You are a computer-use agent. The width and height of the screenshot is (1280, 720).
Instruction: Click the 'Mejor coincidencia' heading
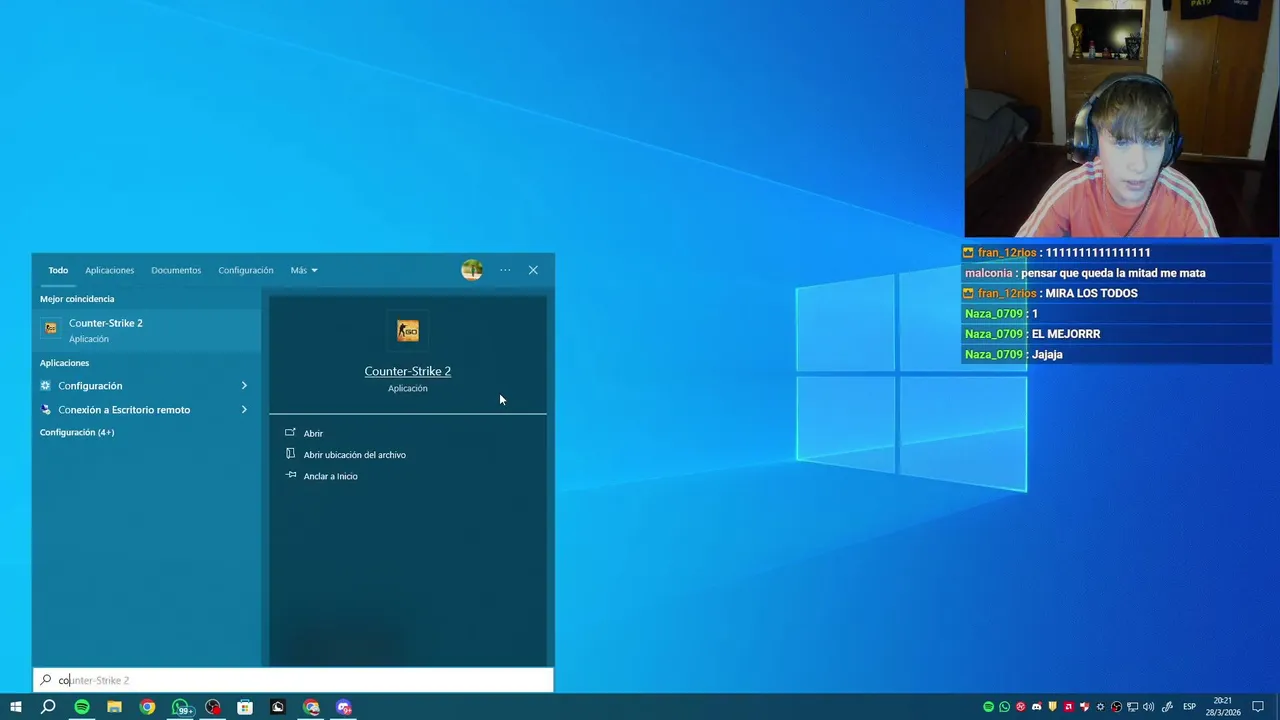(77, 299)
